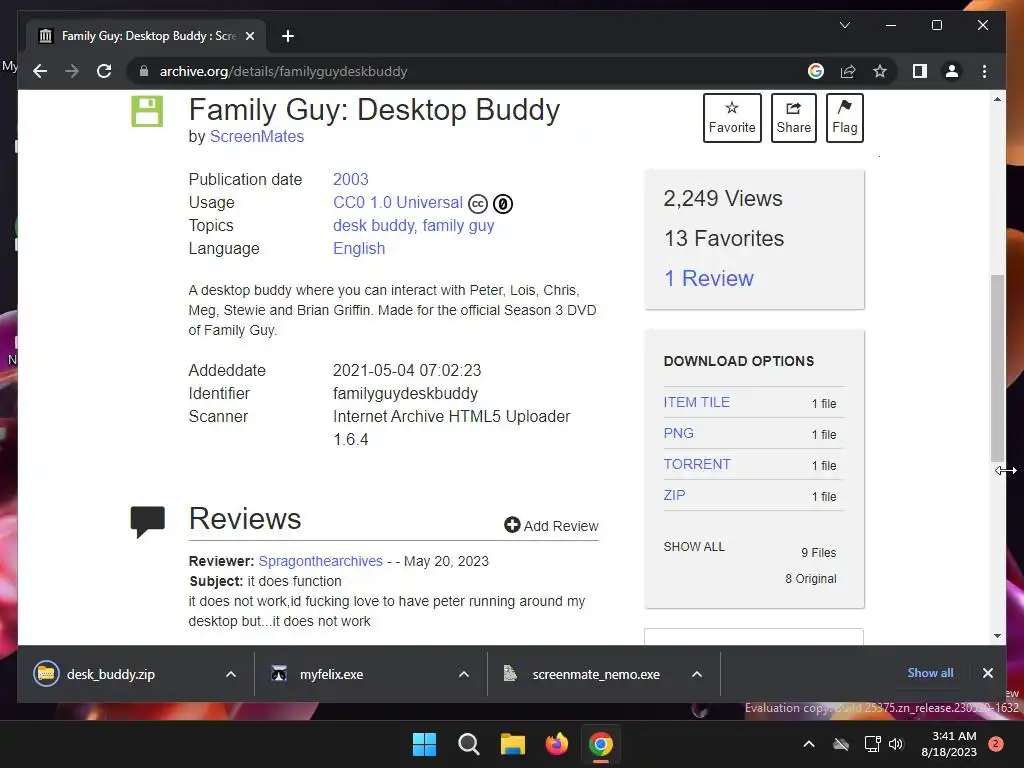Expand screenmate_nemo.exe download options chevron
Image resolution: width=1024 pixels, height=768 pixels.
(x=697, y=674)
